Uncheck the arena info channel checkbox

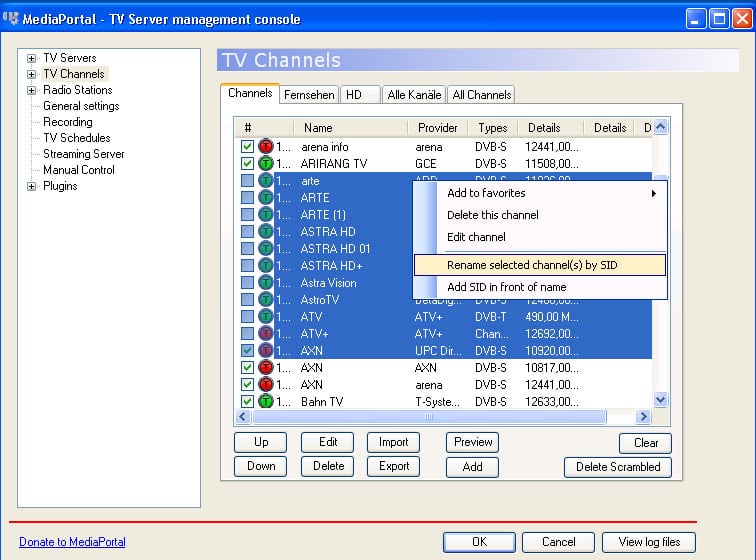pos(247,146)
